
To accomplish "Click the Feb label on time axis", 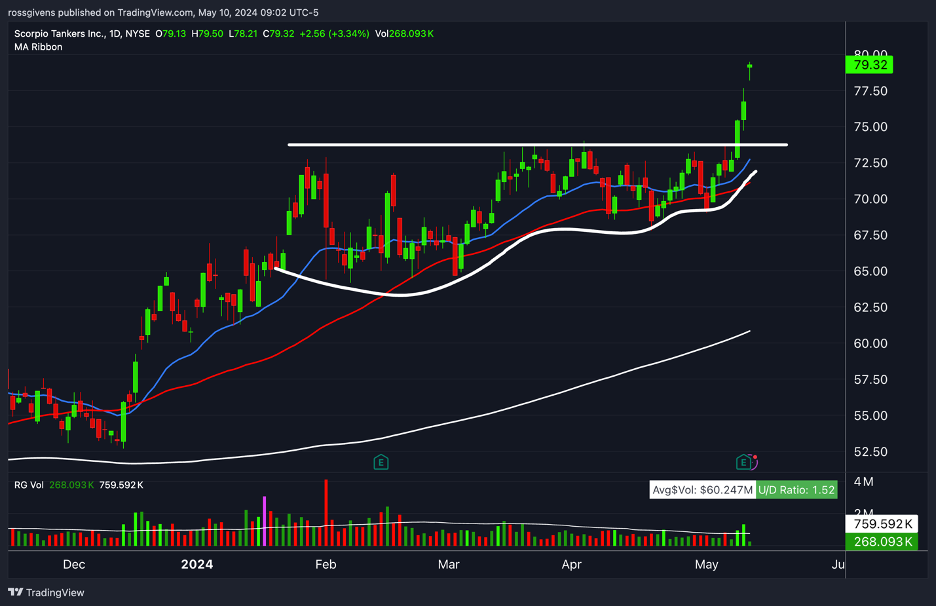I will 326,565.
